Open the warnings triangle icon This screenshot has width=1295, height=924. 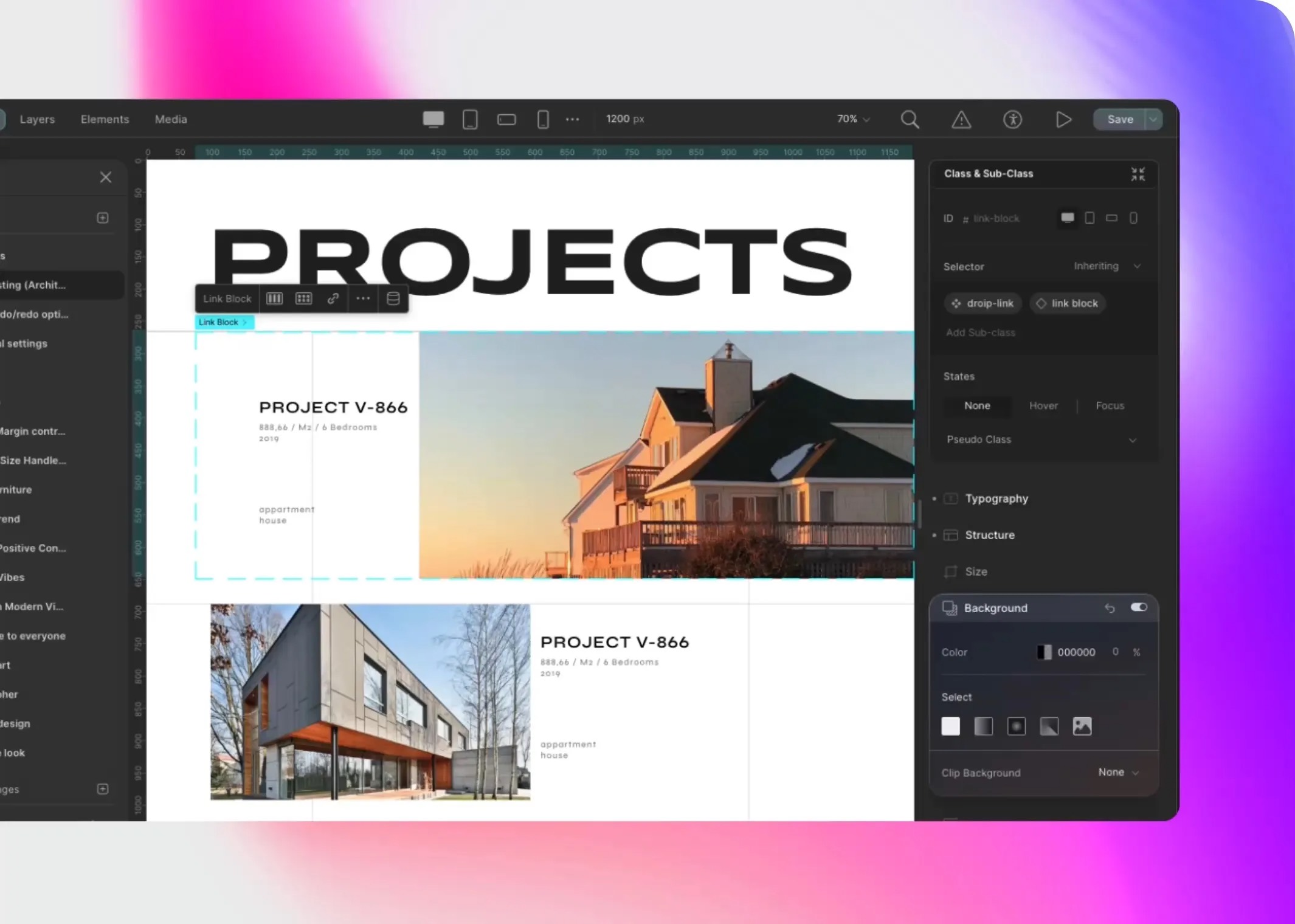point(961,120)
